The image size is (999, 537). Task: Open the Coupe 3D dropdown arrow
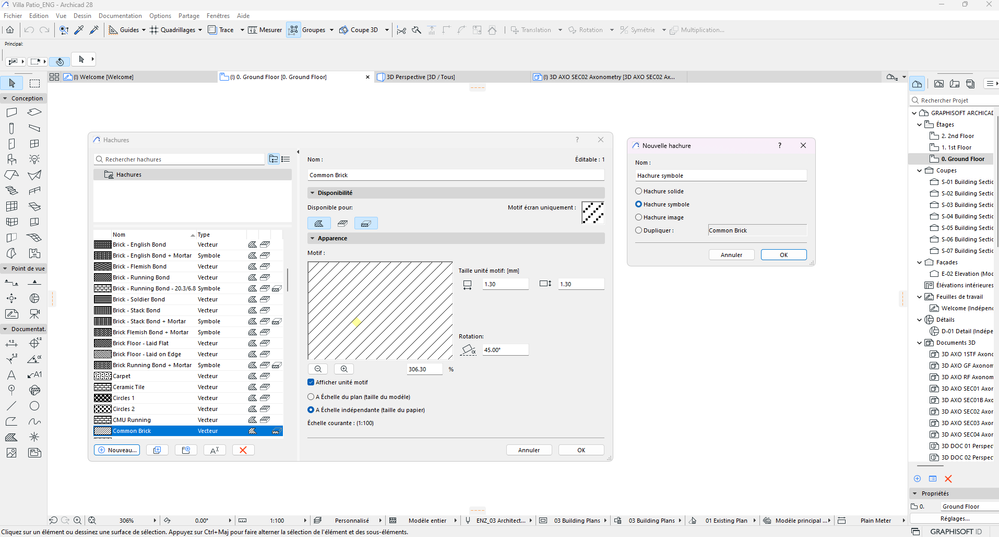(386, 30)
